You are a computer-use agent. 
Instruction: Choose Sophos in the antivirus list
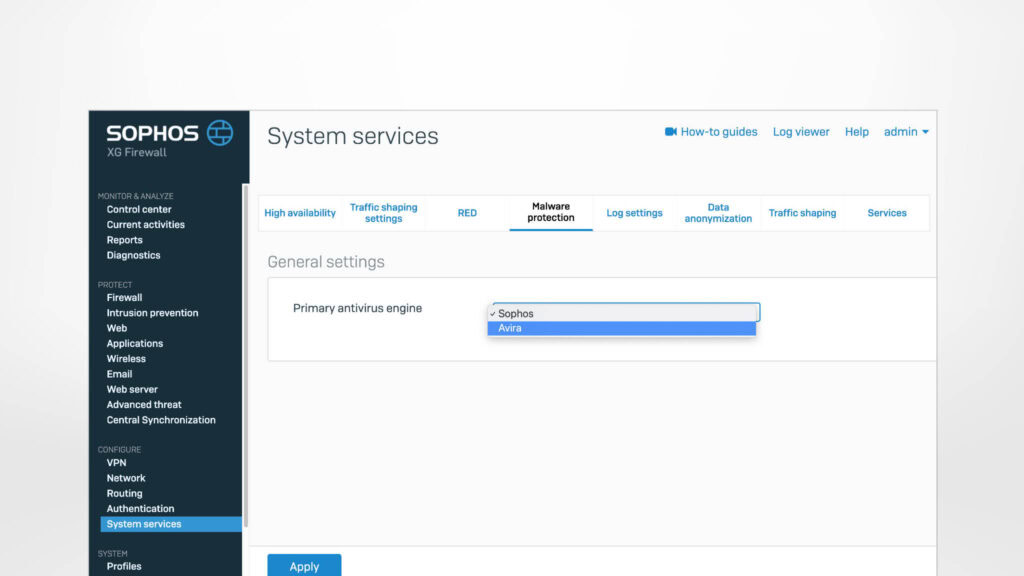click(x=622, y=313)
